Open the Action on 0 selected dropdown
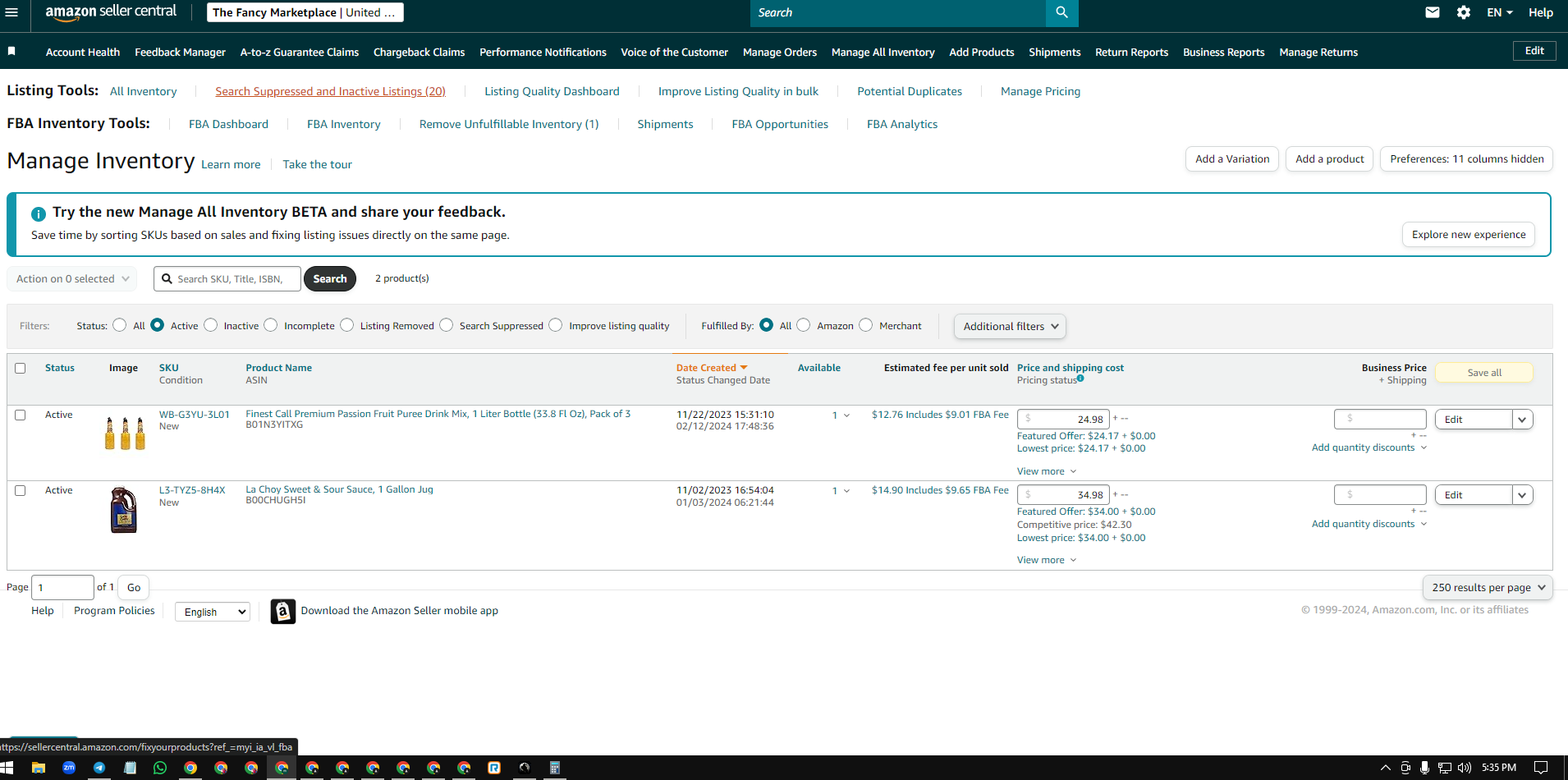This screenshot has width=1568, height=780. pos(72,278)
